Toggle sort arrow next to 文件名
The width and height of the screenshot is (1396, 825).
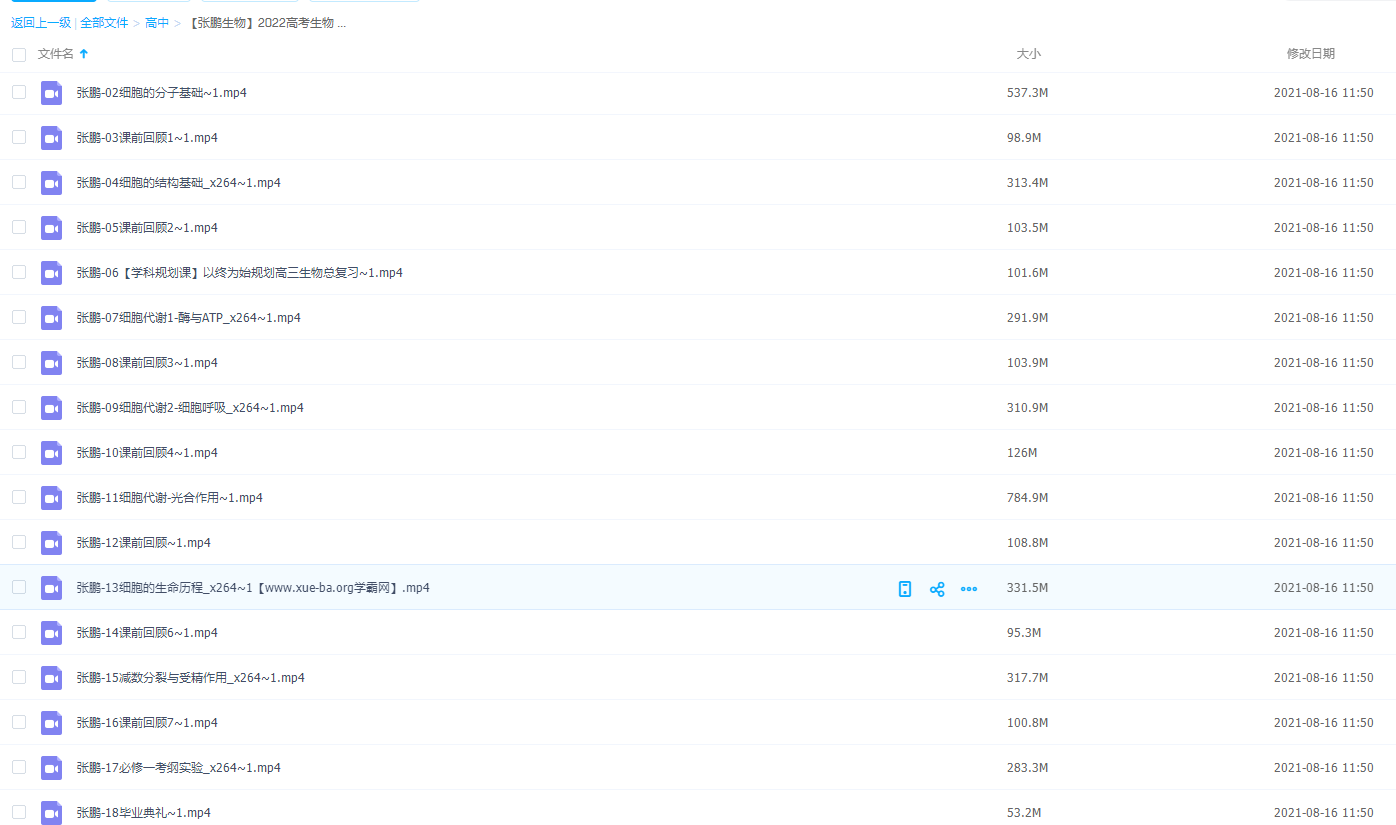pos(84,54)
